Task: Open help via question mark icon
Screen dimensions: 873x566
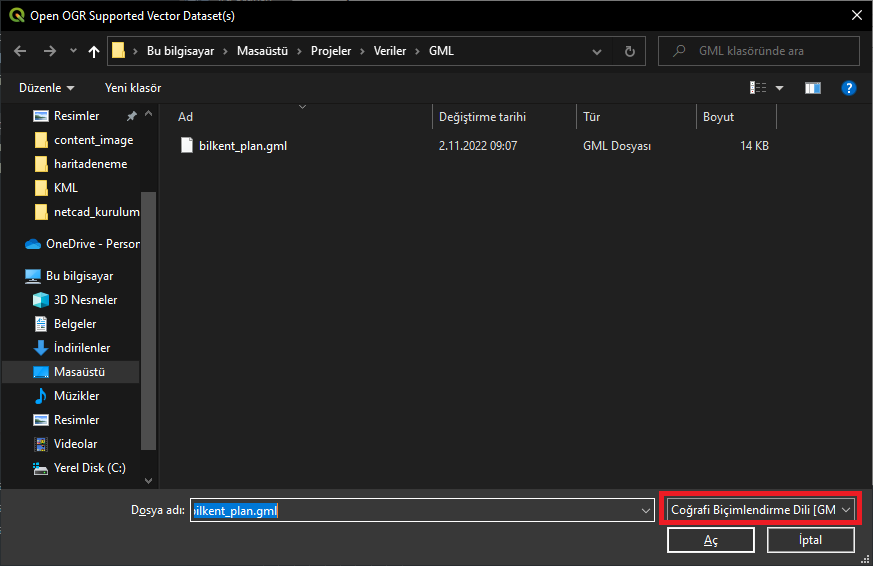Action: point(849,88)
